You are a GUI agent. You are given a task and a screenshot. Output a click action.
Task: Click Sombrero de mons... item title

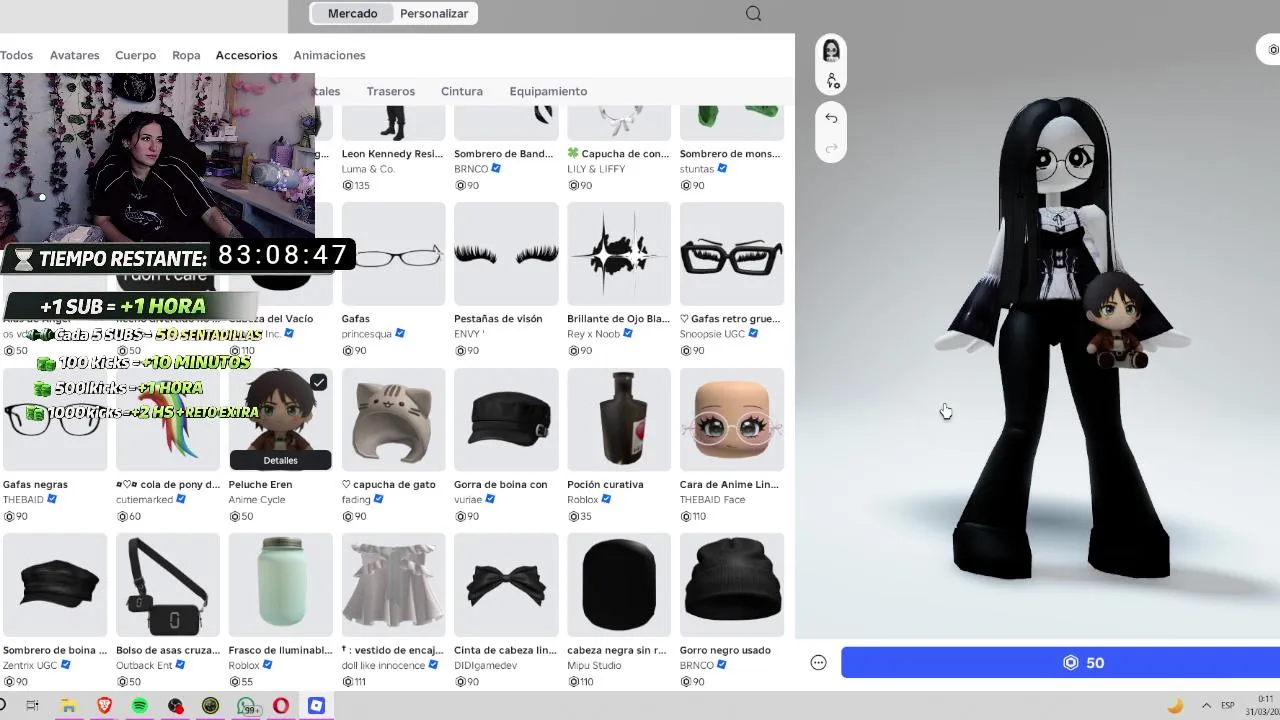pyautogui.click(x=730, y=154)
